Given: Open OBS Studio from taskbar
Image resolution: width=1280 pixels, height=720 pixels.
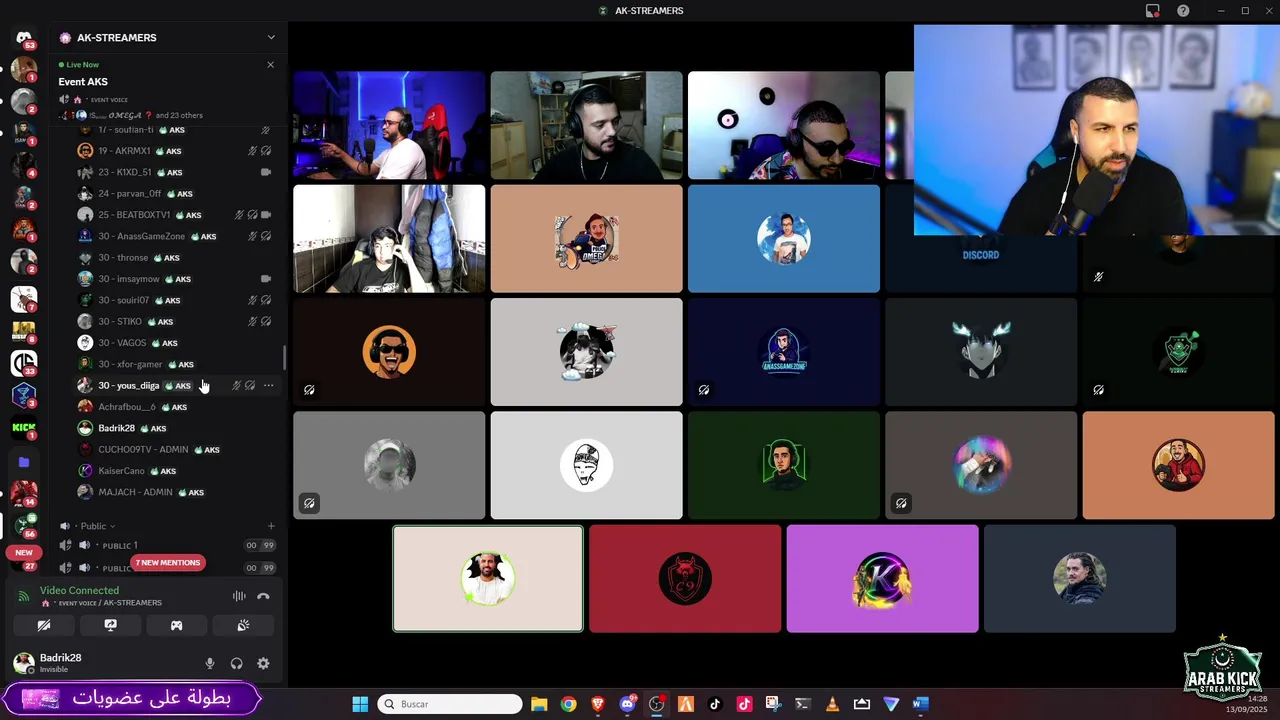Looking at the screenshot, I should click(656, 704).
